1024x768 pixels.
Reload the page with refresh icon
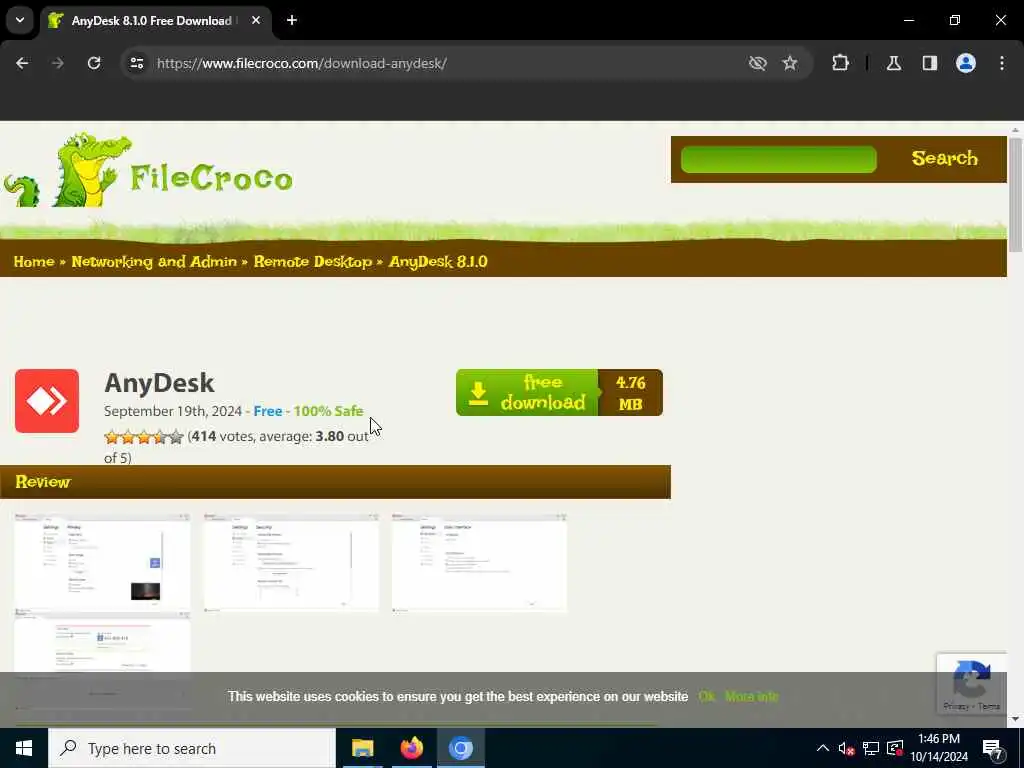click(94, 63)
